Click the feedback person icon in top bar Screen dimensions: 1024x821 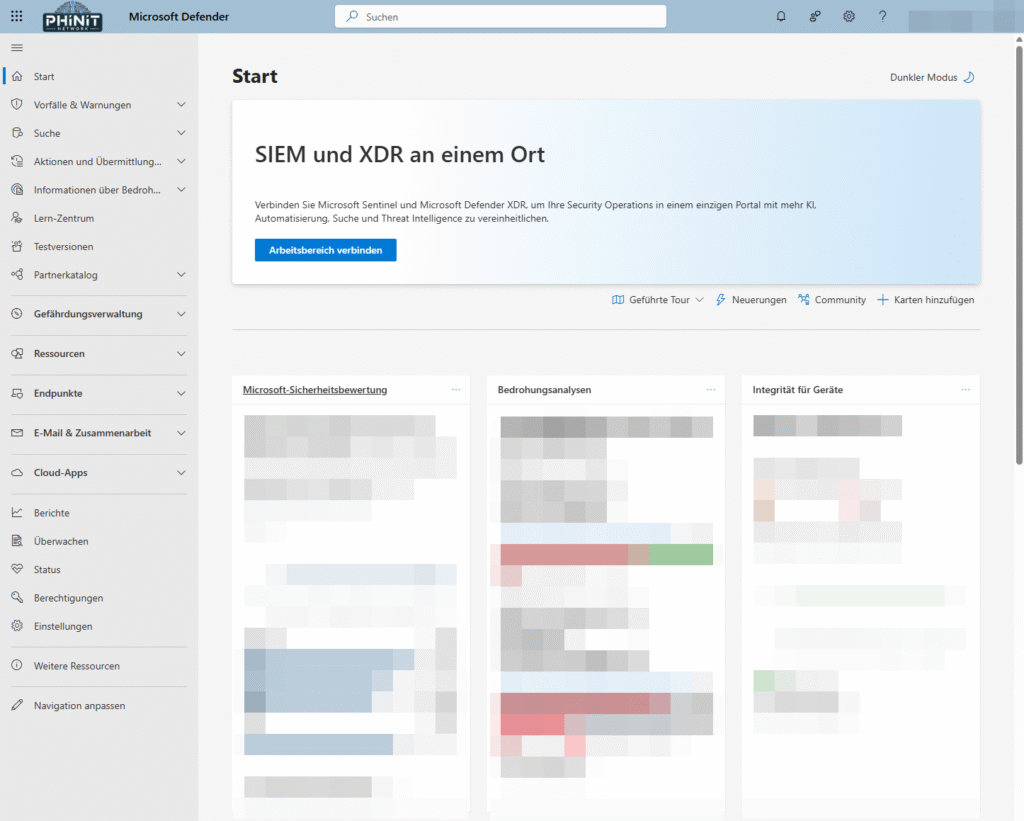pyautogui.click(x=814, y=16)
